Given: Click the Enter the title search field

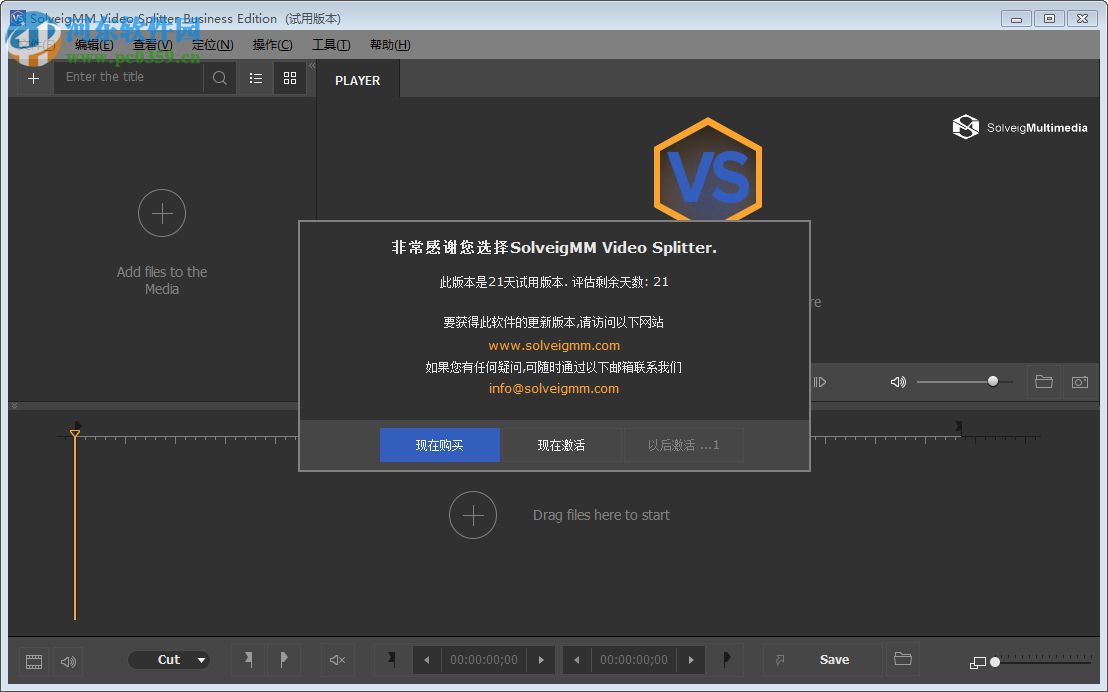Looking at the screenshot, I should coord(130,77).
